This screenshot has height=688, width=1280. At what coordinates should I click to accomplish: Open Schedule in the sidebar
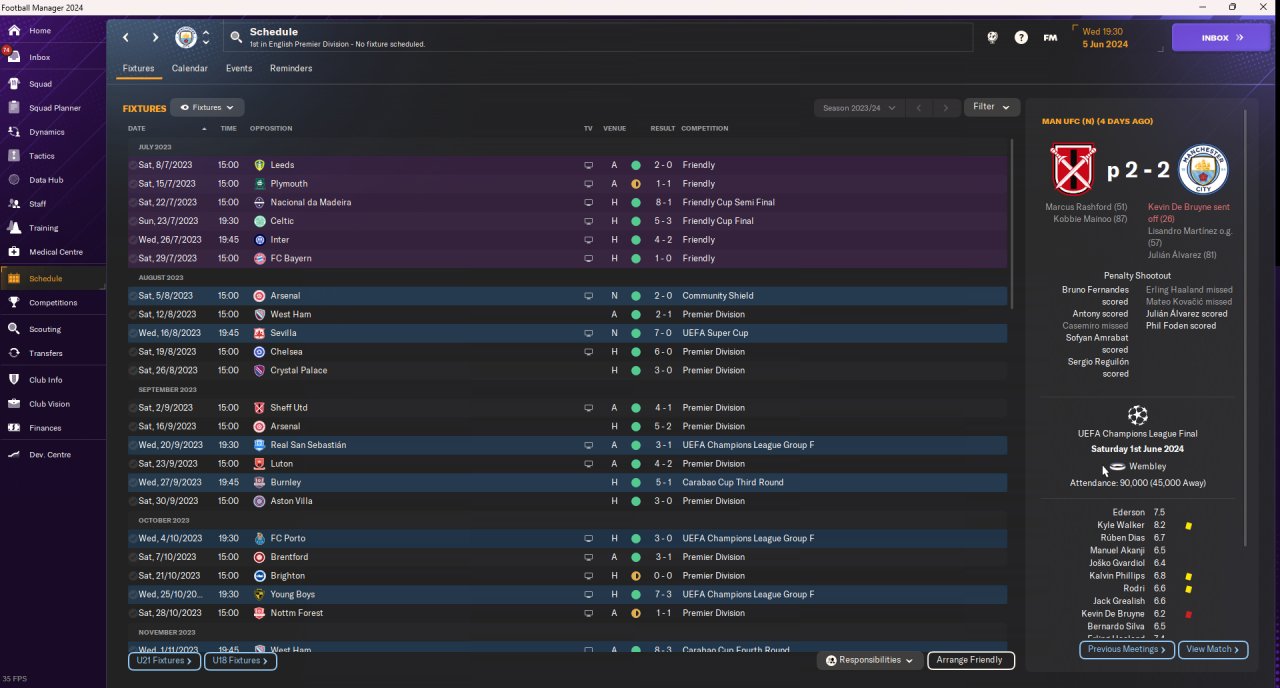click(52, 279)
